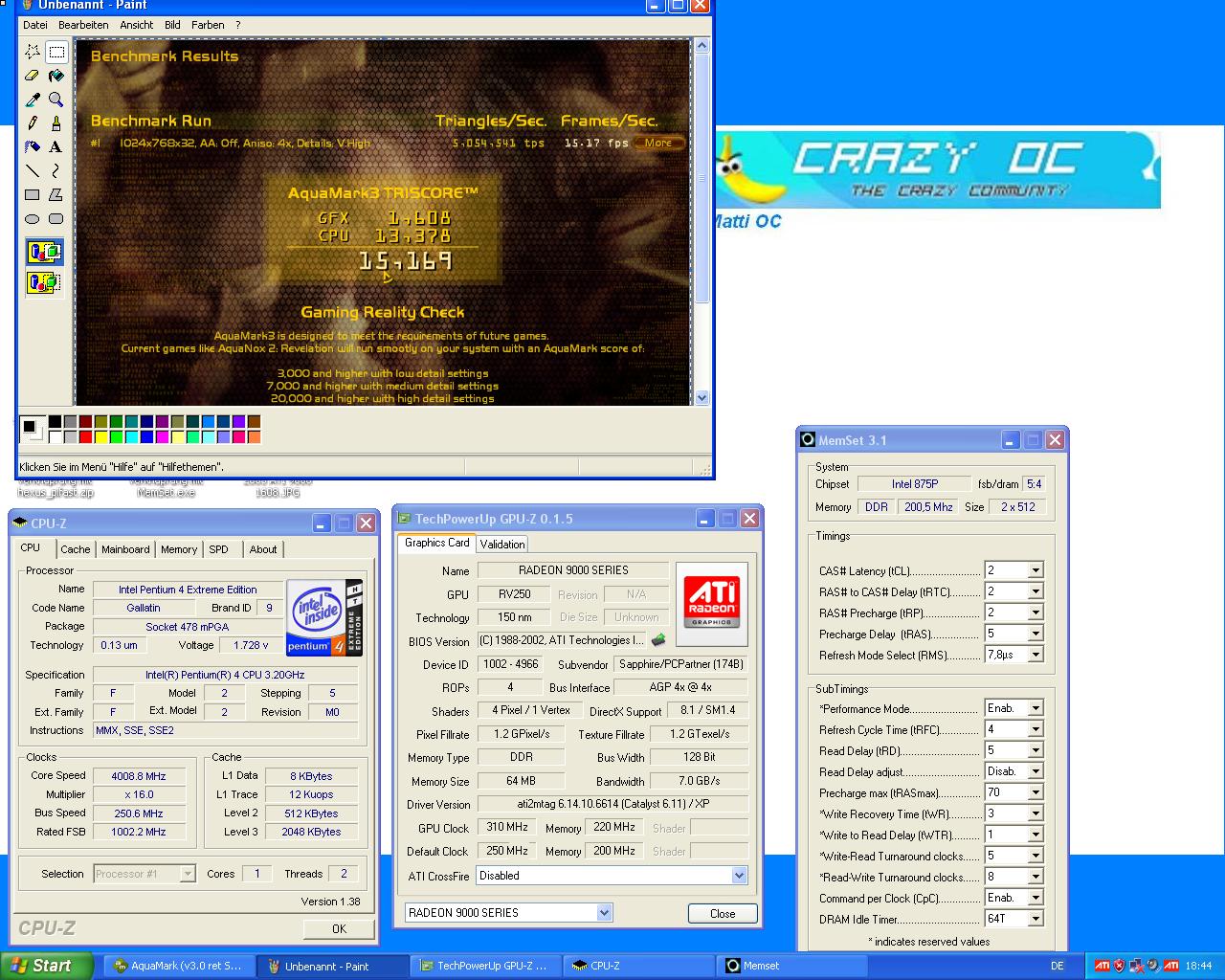Expand the Command per Clock (CpC) dropdown
Image resolution: width=1225 pixels, height=980 pixels.
point(1035,898)
